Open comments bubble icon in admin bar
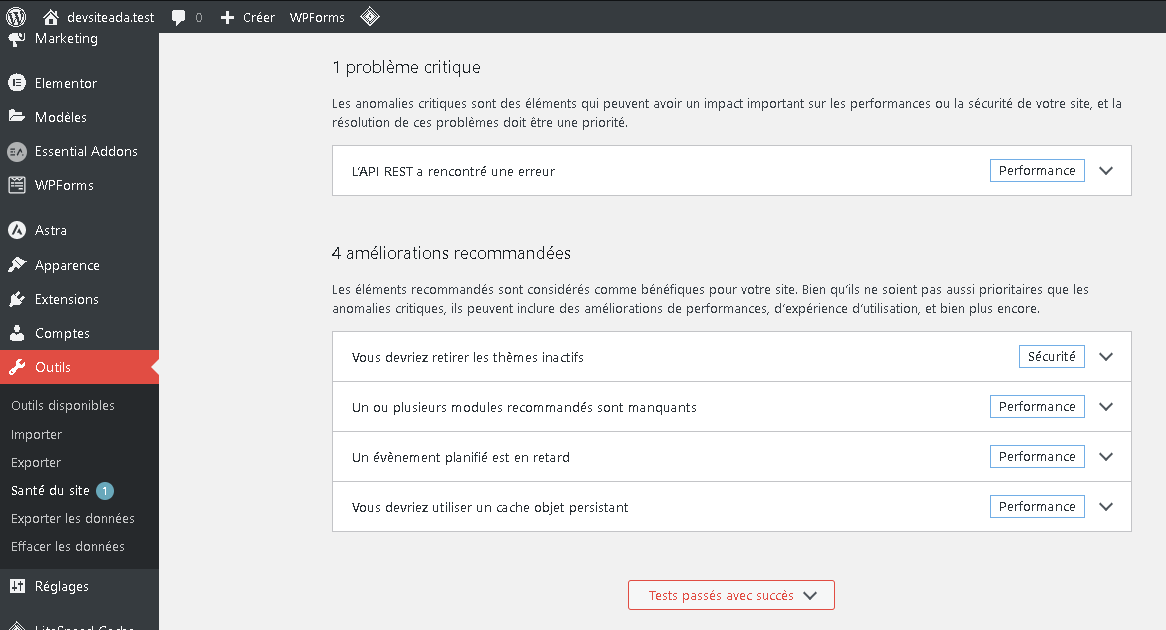 178,17
